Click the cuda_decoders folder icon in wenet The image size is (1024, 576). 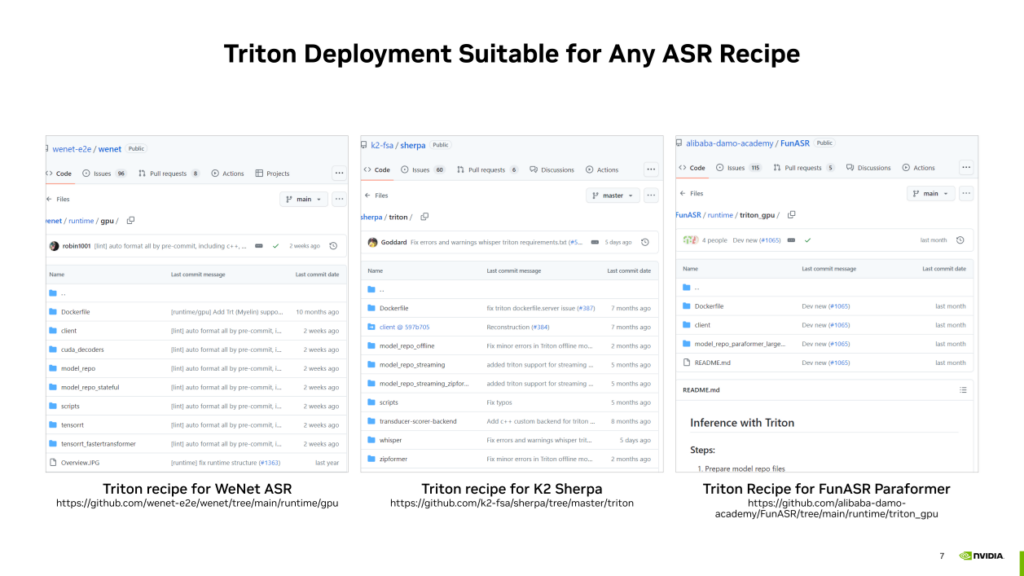click(53, 350)
